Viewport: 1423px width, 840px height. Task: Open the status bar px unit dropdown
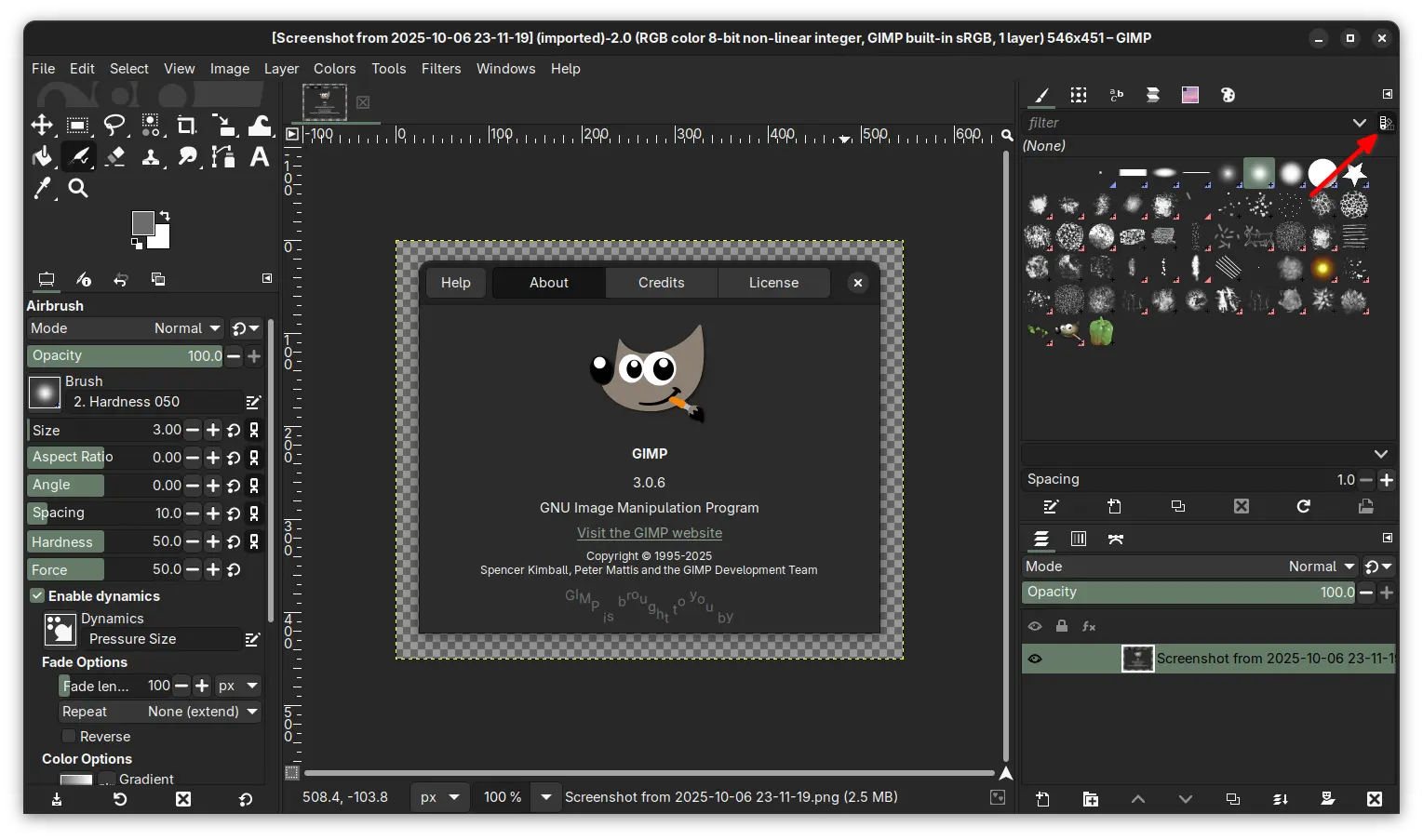440,797
